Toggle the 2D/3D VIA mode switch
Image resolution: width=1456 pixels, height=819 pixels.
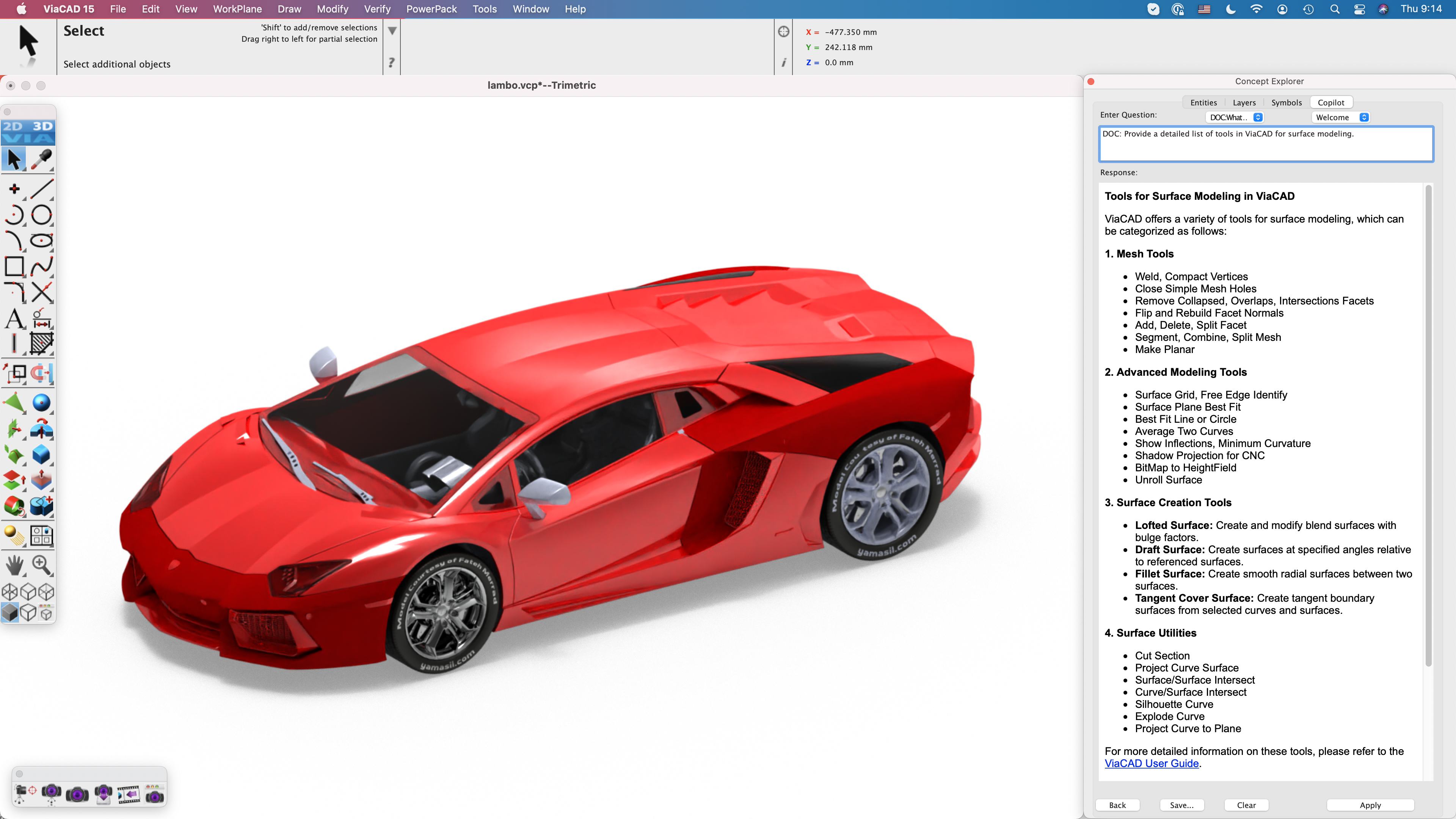tap(28, 132)
